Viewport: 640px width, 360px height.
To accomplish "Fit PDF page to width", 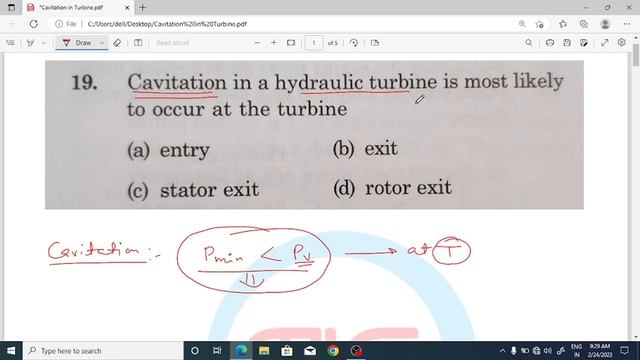I will tap(291, 42).
